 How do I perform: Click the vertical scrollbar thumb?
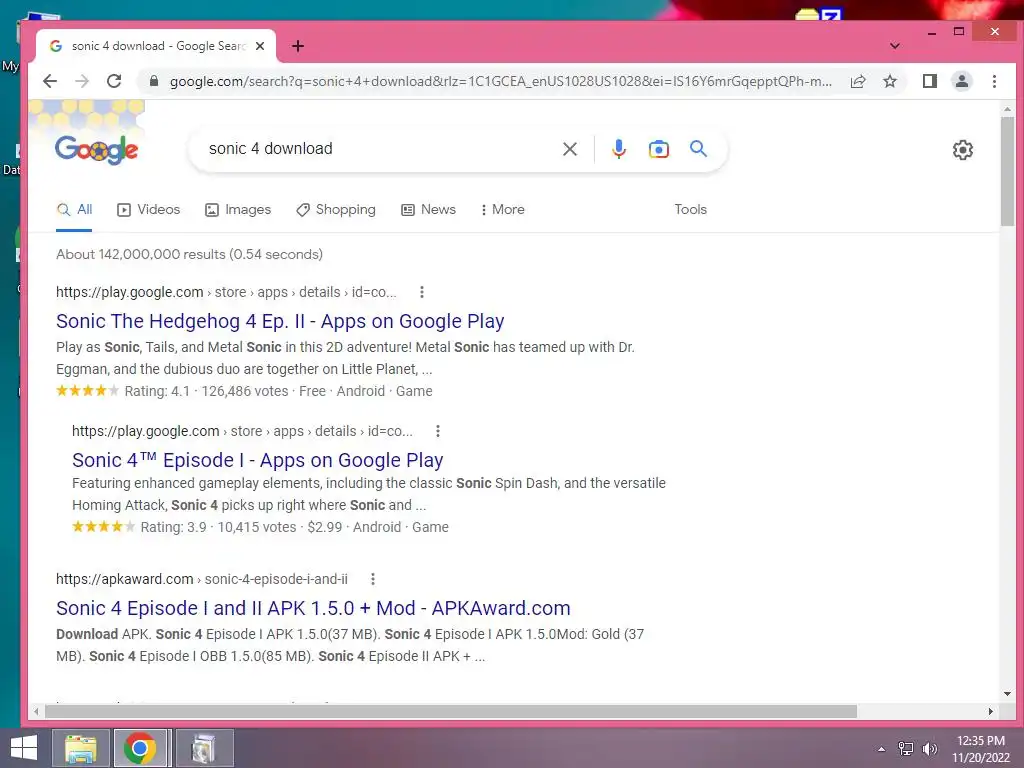click(1007, 171)
